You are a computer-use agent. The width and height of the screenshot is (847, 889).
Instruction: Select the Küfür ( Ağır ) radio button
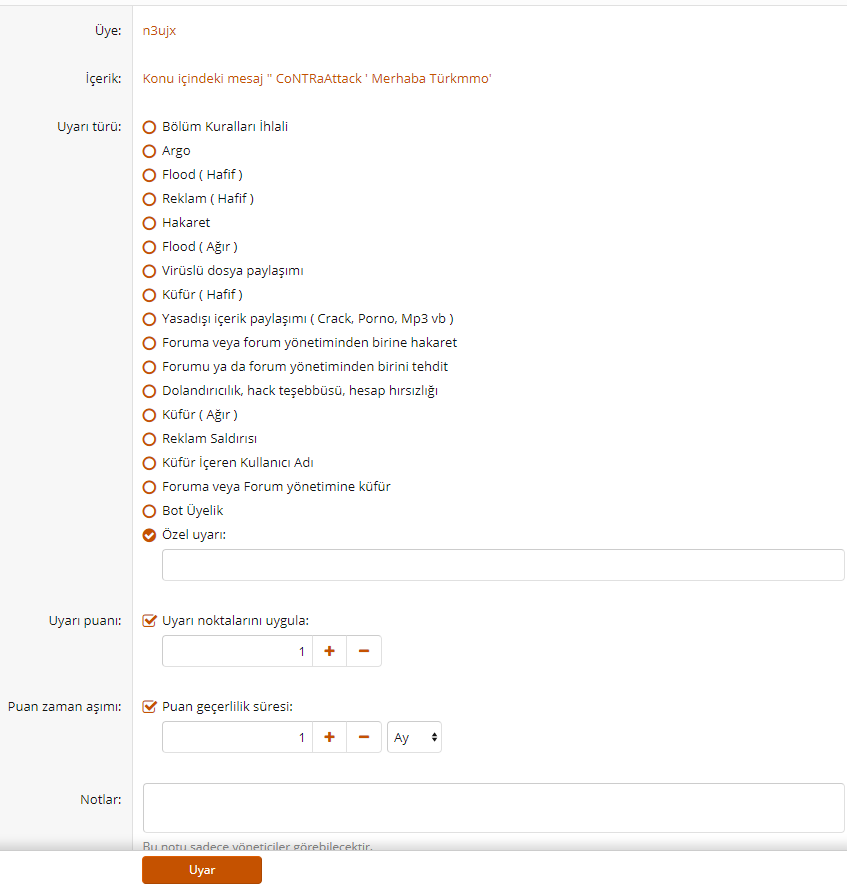(149, 415)
